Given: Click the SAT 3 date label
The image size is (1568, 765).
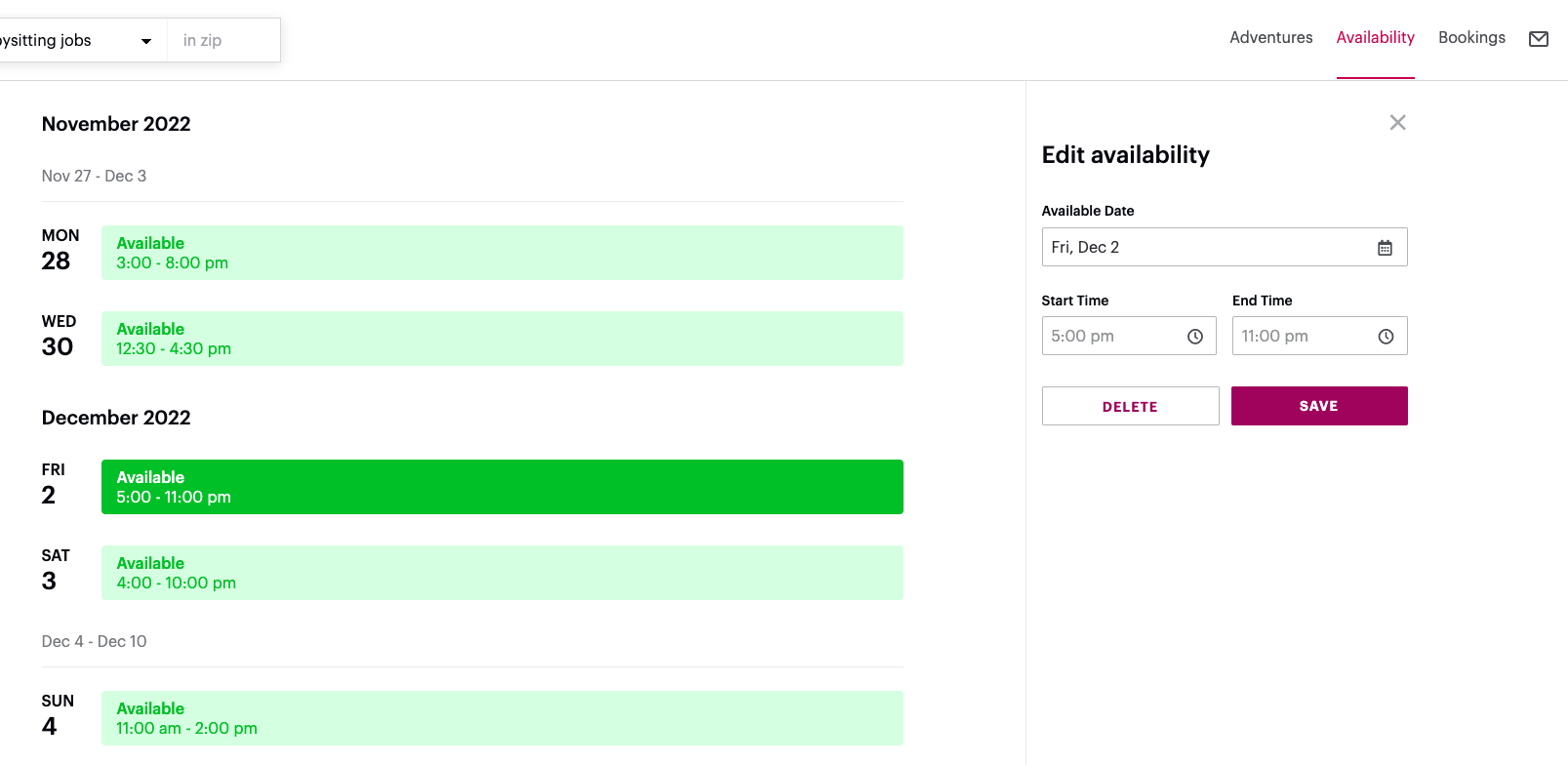Looking at the screenshot, I should click(x=56, y=571).
